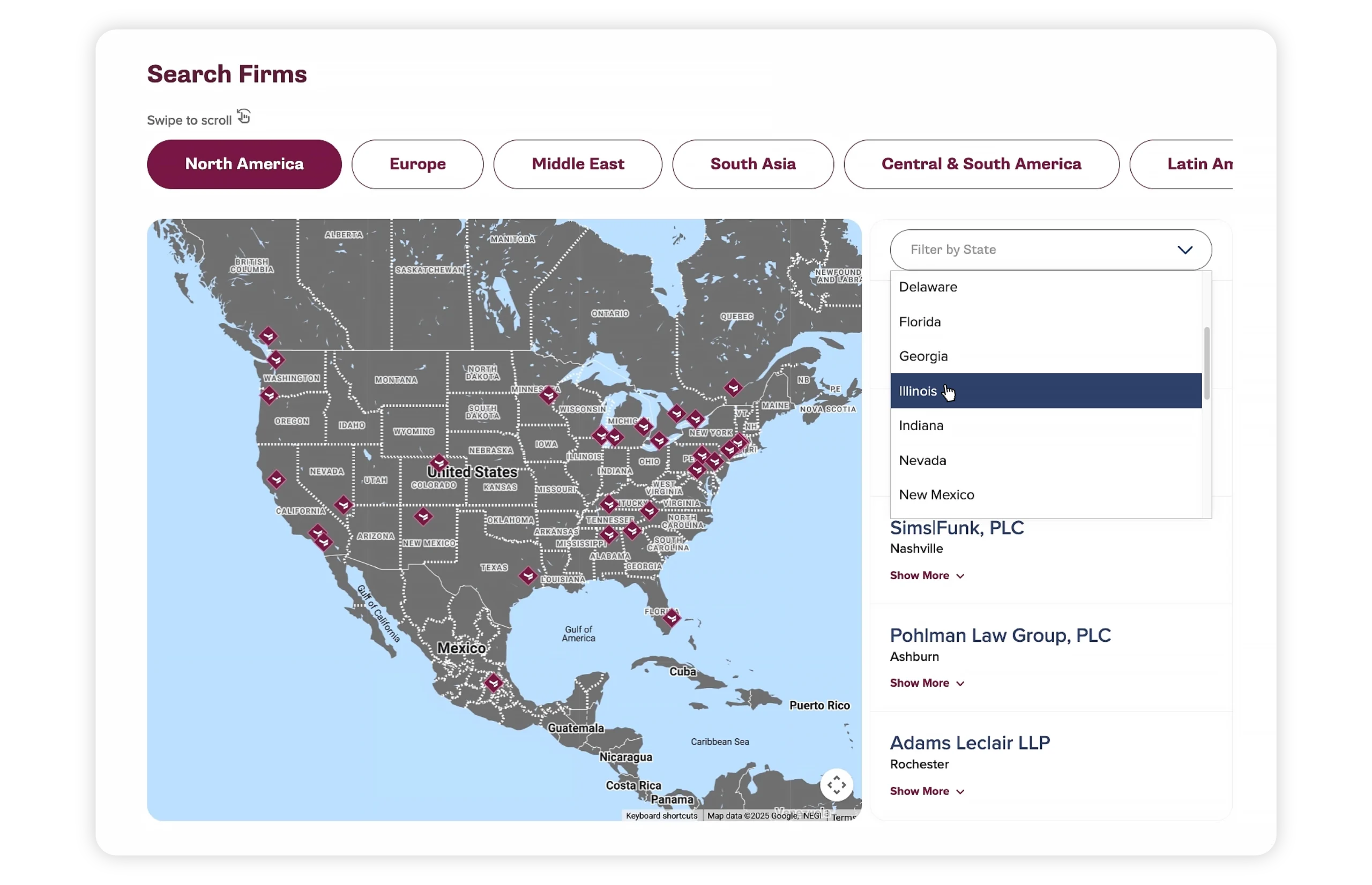Choose Delaware from state list

click(x=1045, y=287)
